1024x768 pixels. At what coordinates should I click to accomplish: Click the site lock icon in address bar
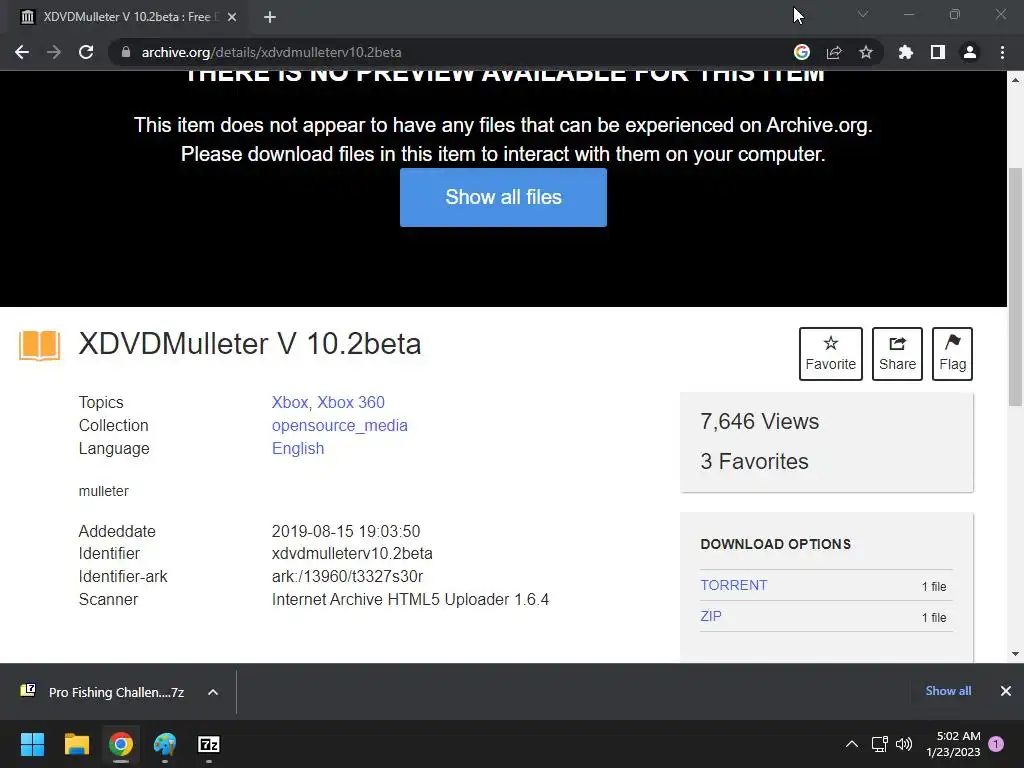point(126,52)
